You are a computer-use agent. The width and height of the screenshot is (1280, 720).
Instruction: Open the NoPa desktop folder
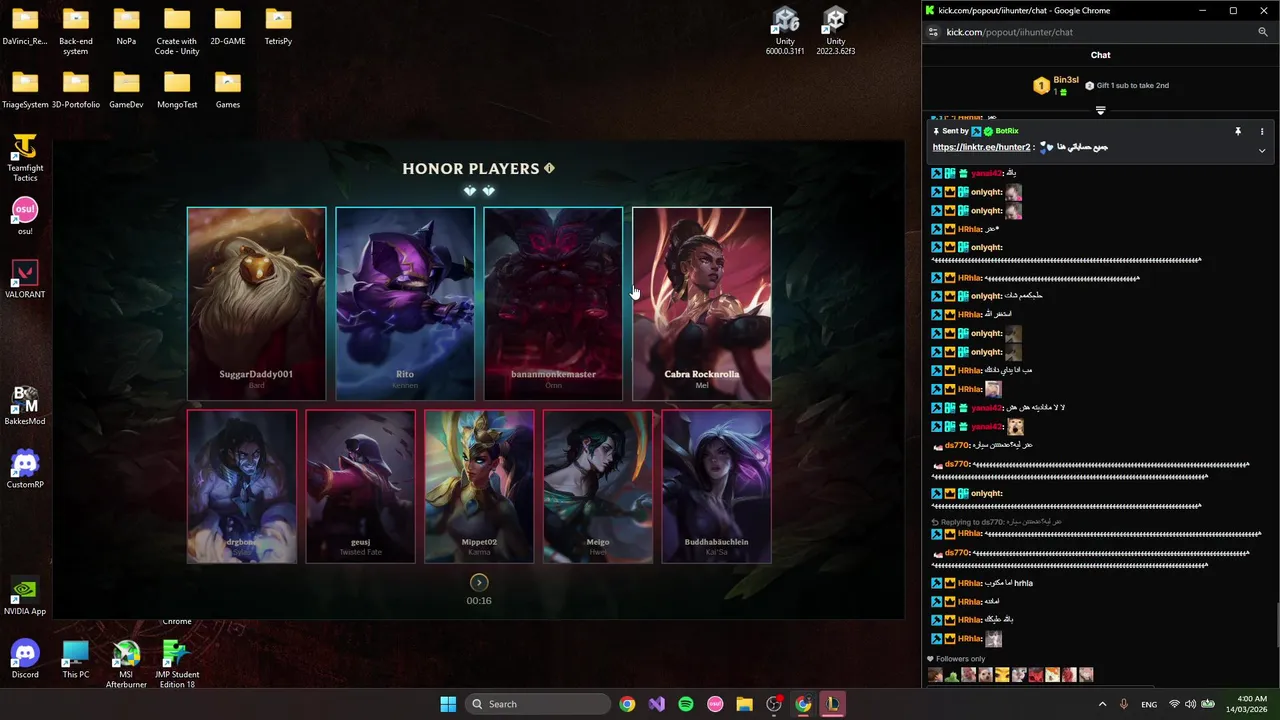click(x=126, y=27)
